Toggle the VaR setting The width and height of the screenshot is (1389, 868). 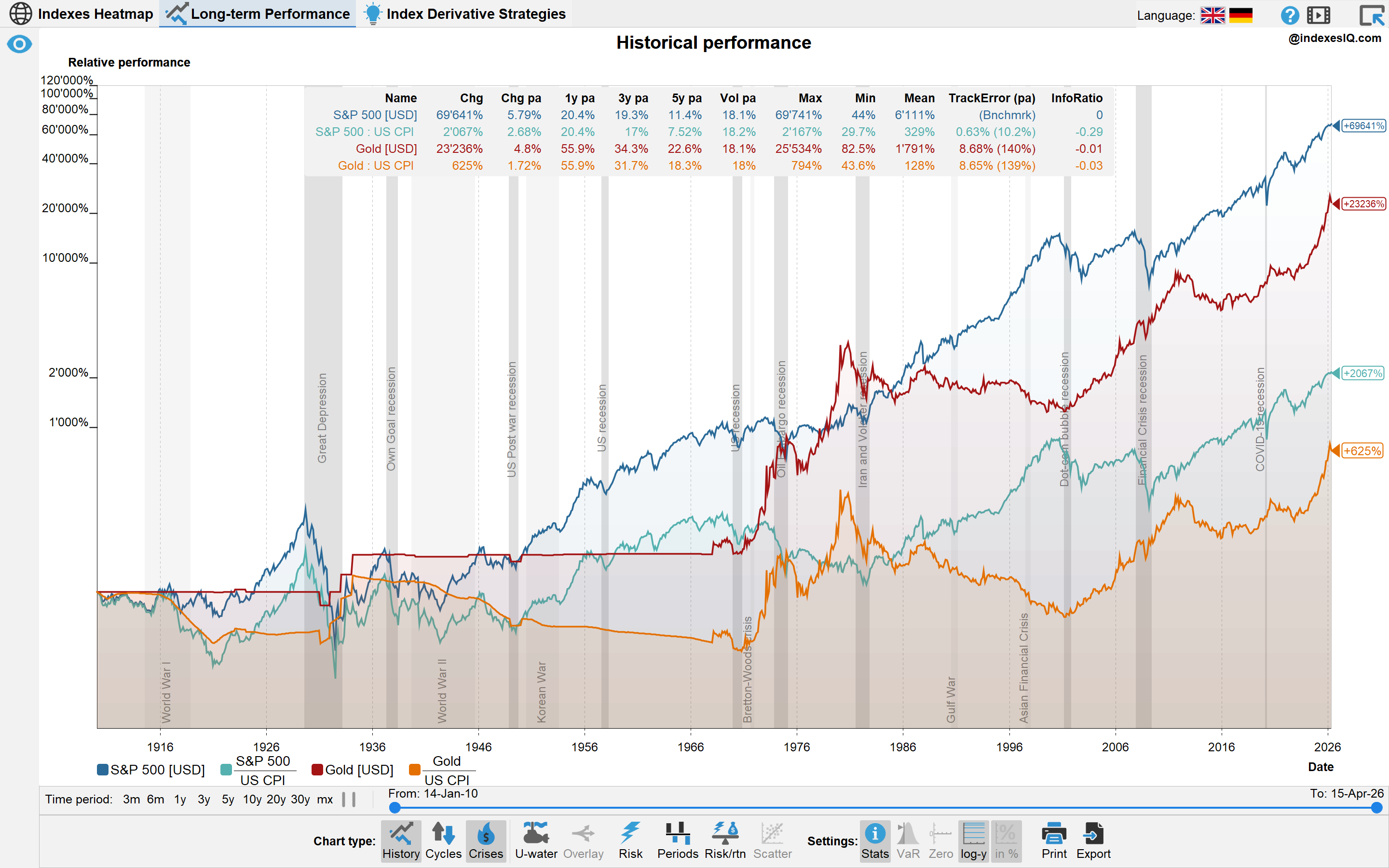pyautogui.click(x=908, y=841)
